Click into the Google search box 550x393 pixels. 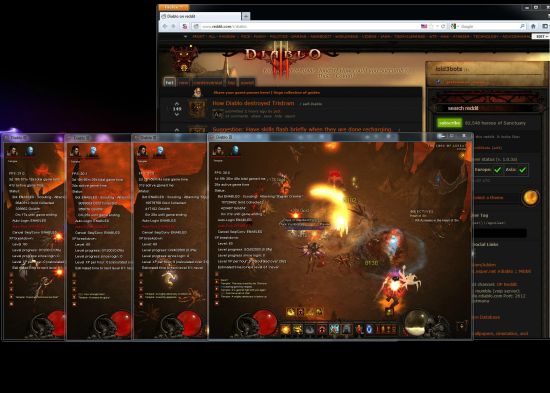coord(488,26)
